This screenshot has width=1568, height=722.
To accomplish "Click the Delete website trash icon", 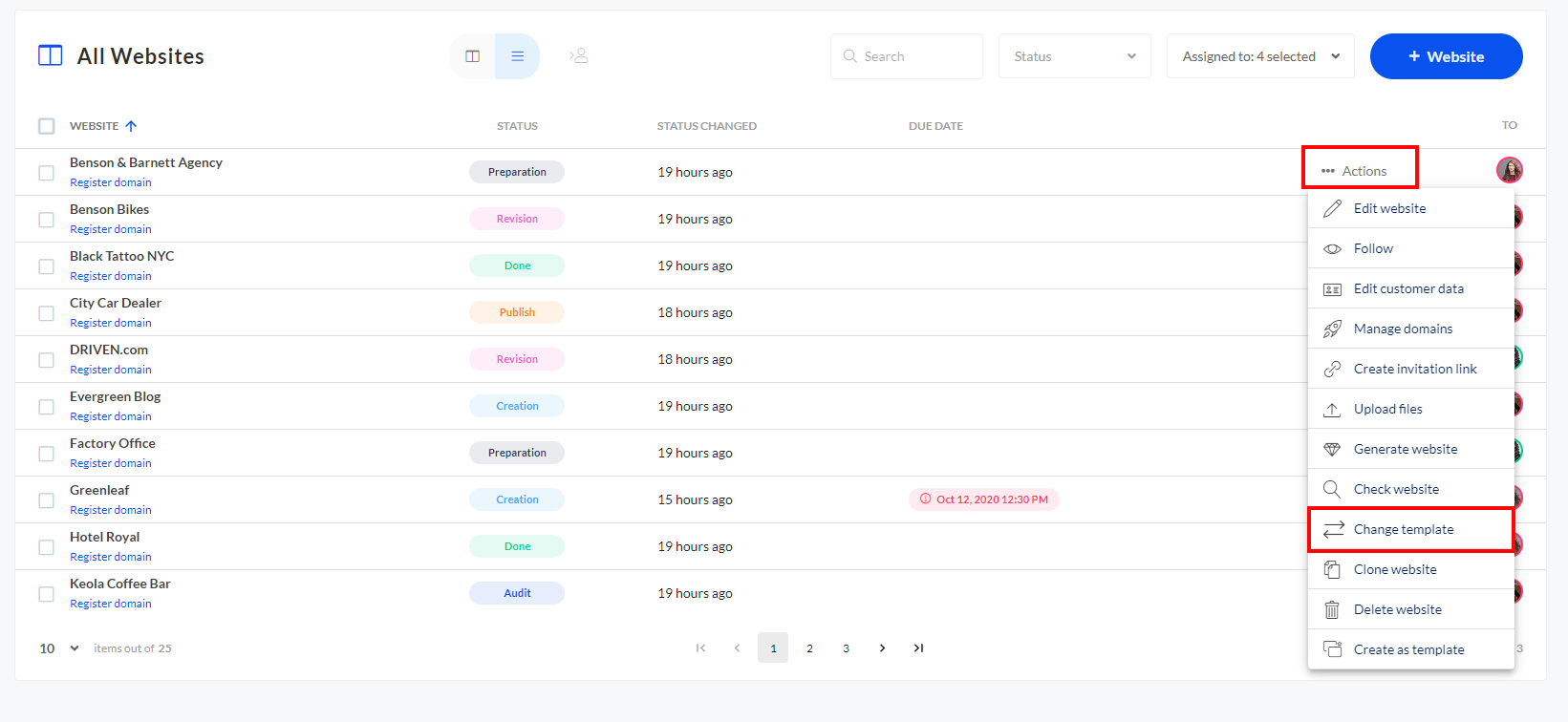I will 1332,609.
